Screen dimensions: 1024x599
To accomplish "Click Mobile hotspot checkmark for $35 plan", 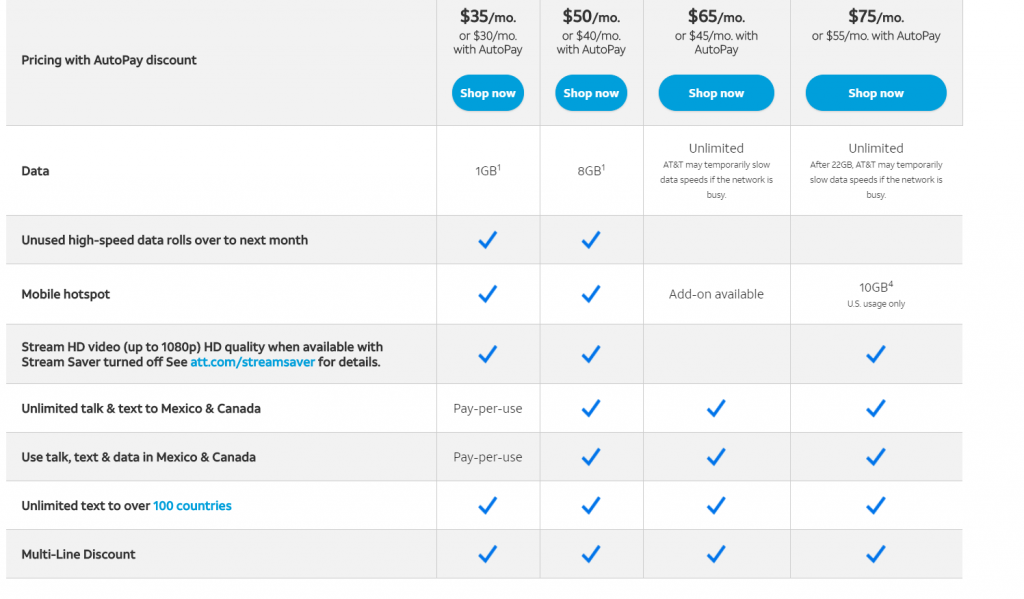I will [x=488, y=294].
